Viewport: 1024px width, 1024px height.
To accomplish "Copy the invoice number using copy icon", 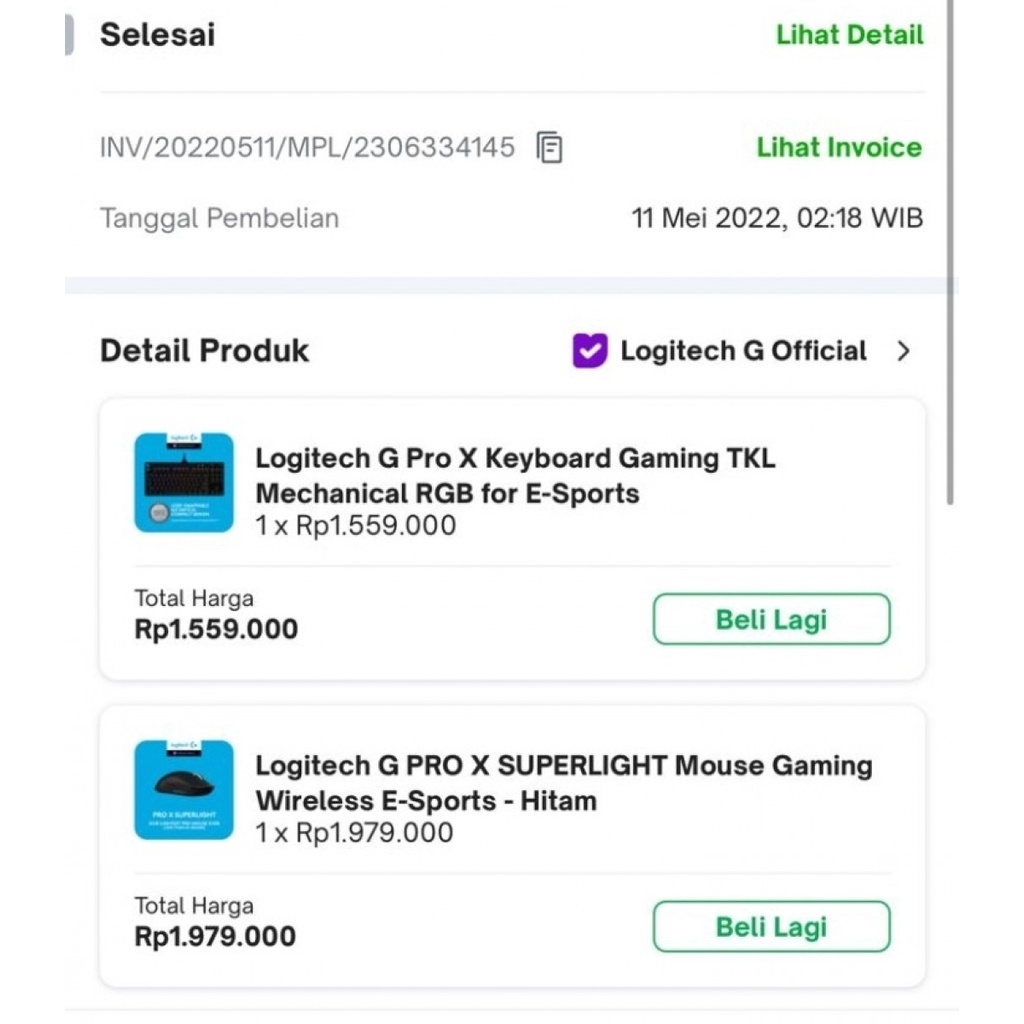I will [x=549, y=148].
